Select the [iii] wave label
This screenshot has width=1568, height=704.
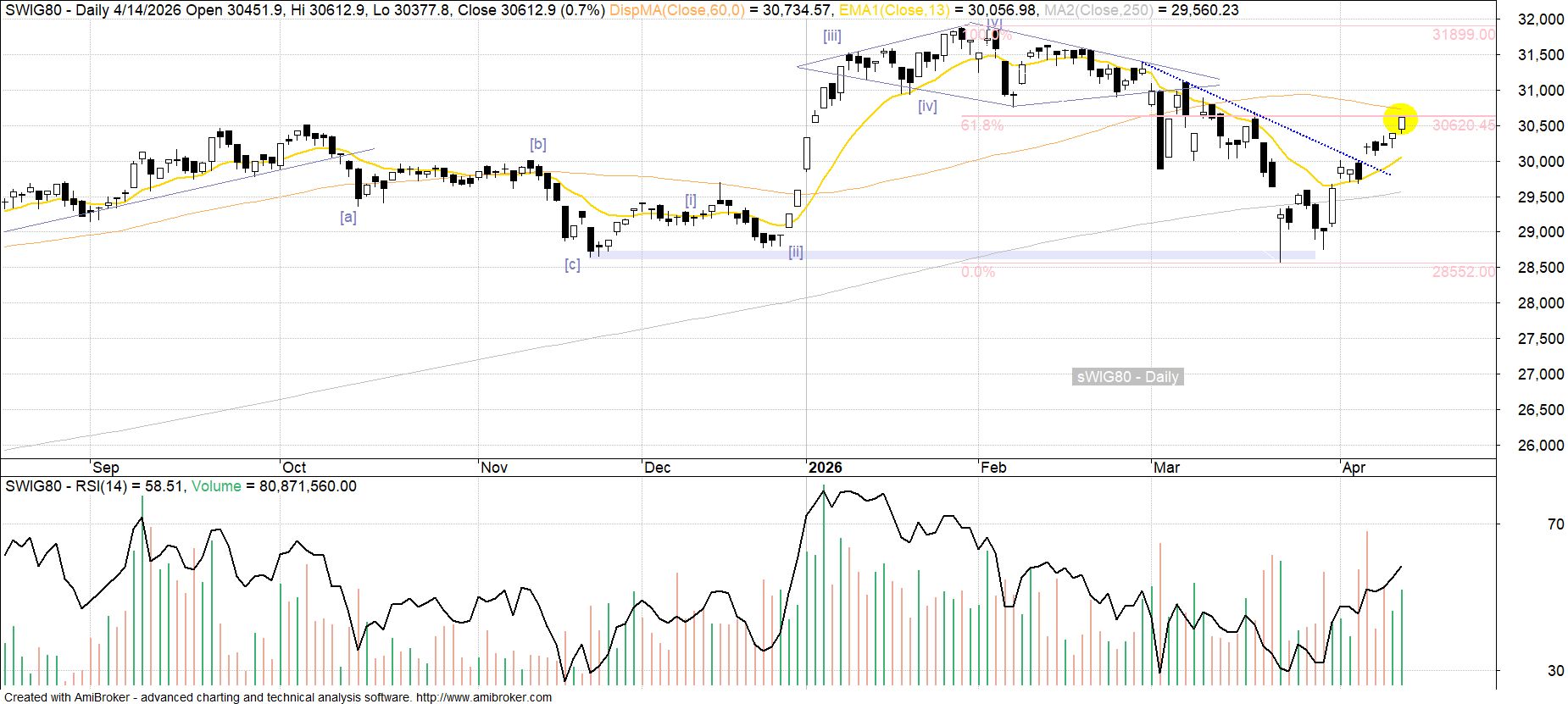(832, 36)
